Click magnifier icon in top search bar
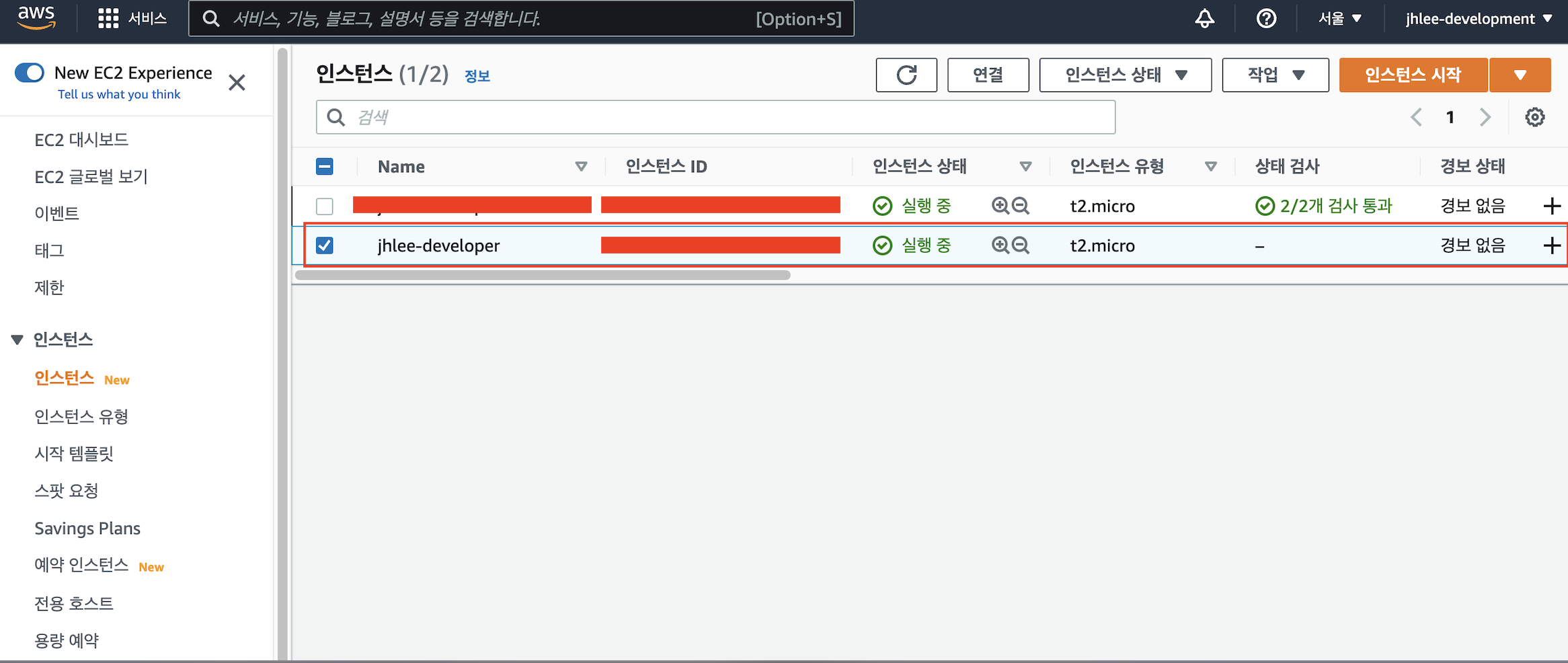1568x663 pixels. click(211, 18)
